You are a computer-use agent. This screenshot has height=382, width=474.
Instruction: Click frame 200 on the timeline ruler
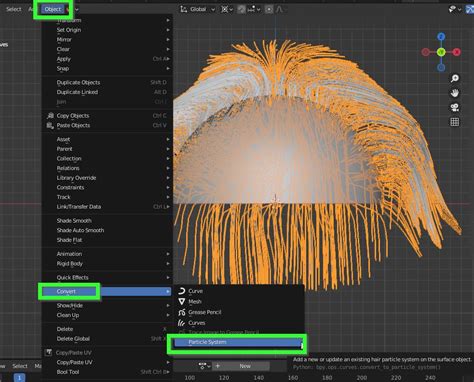[x=362, y=378]
